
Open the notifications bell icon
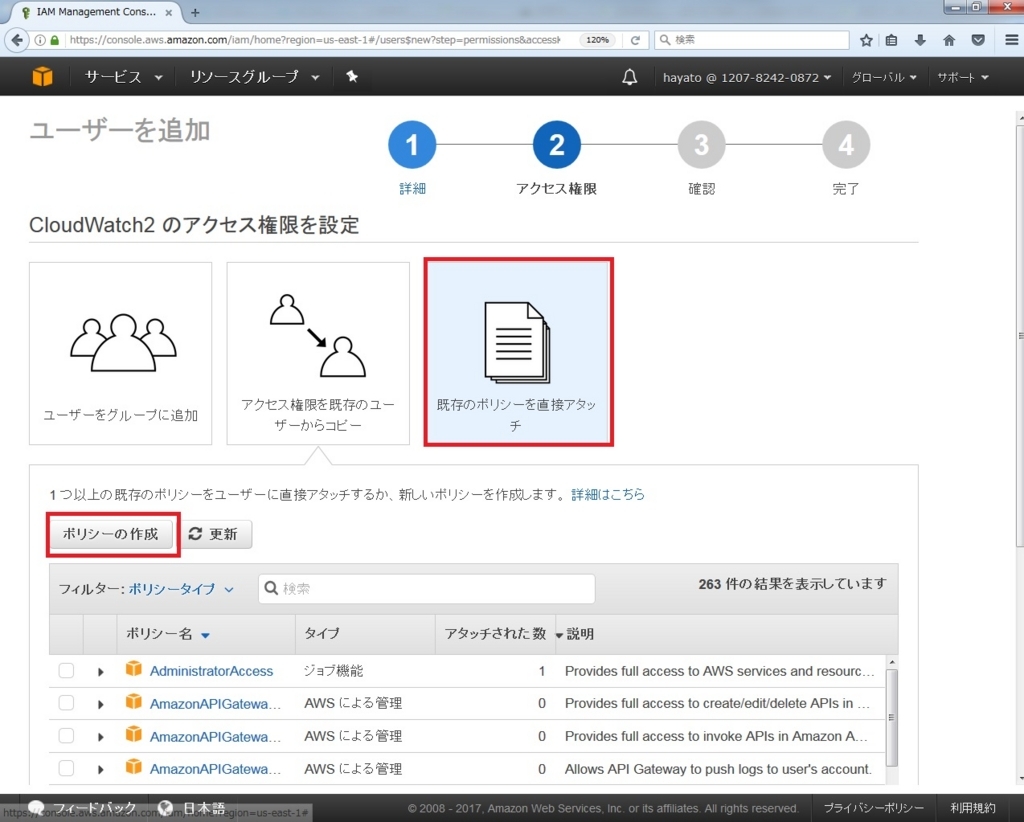(630, 77)
